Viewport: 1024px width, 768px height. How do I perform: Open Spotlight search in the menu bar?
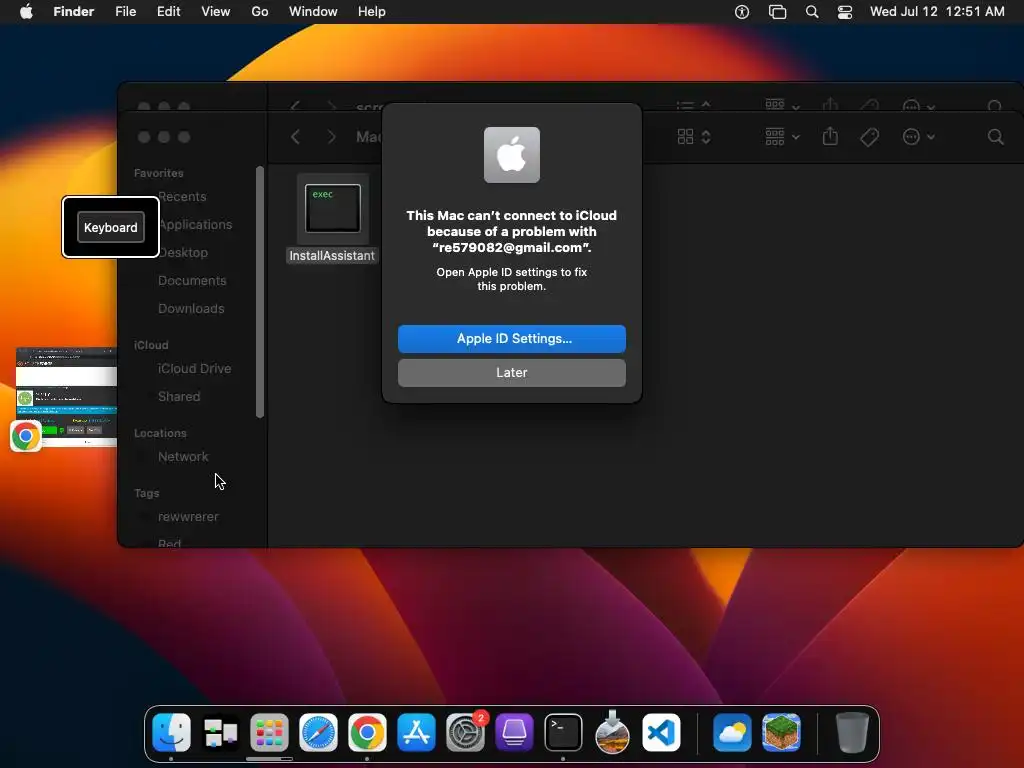812,12
